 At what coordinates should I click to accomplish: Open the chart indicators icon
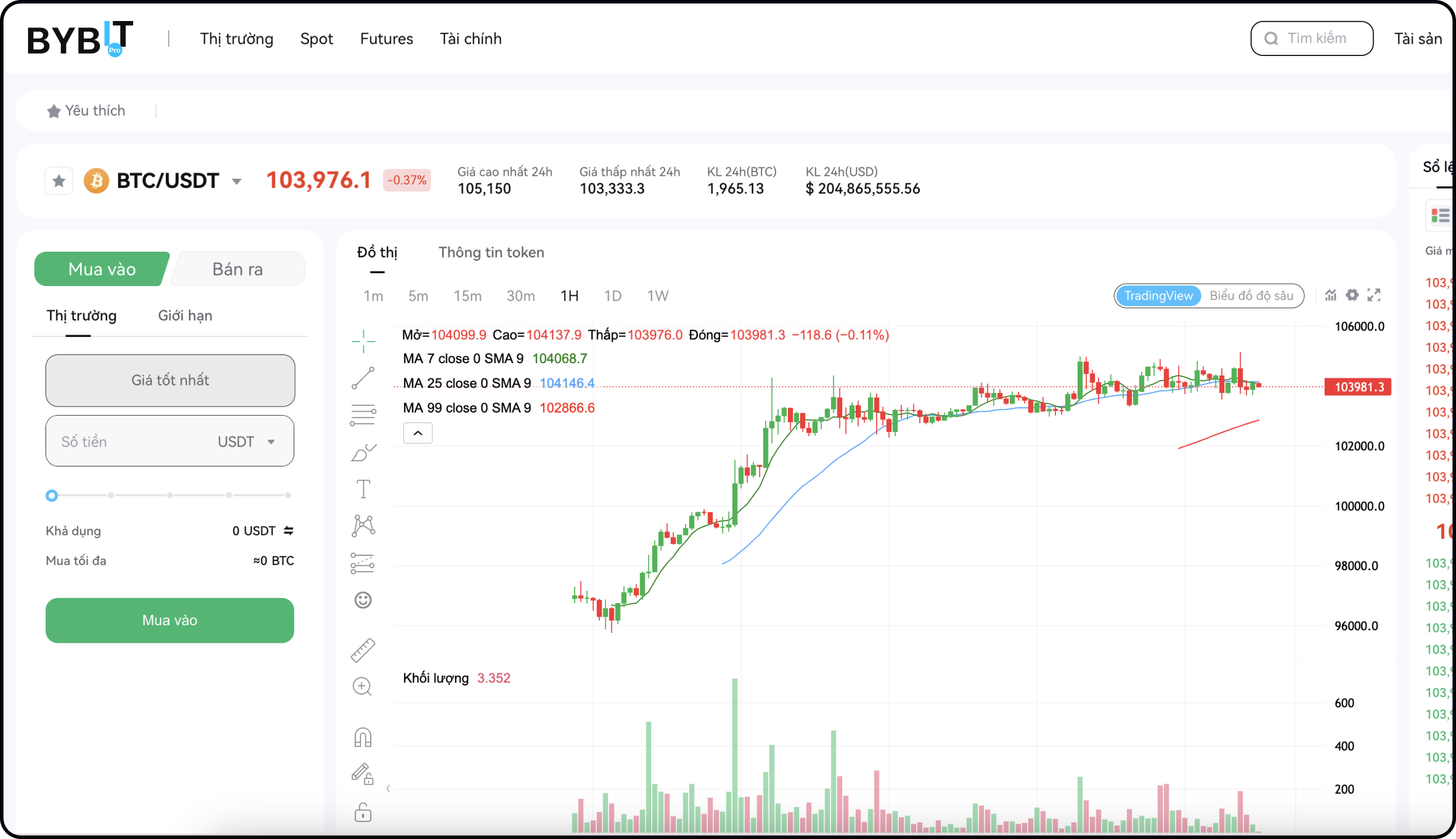pyautogui.click(x=1330, y=295)
